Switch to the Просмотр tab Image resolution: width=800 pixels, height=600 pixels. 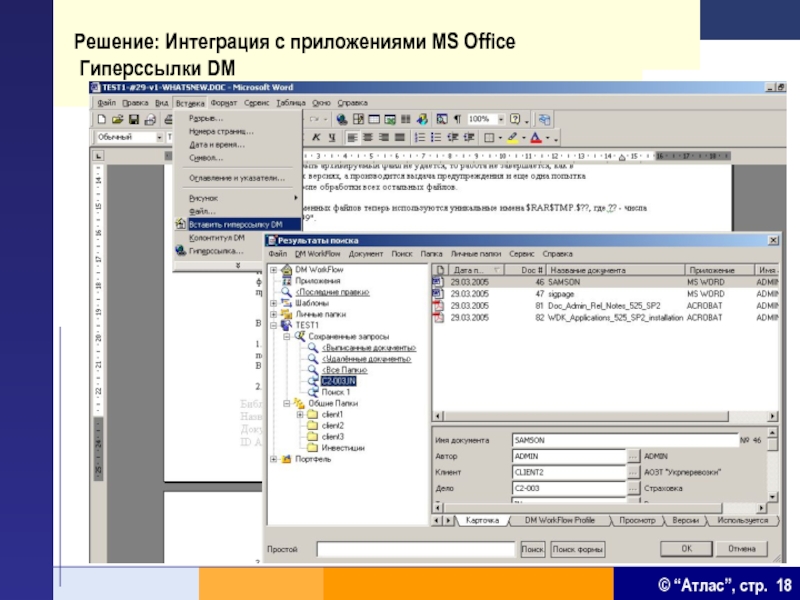tap(636, 520)
